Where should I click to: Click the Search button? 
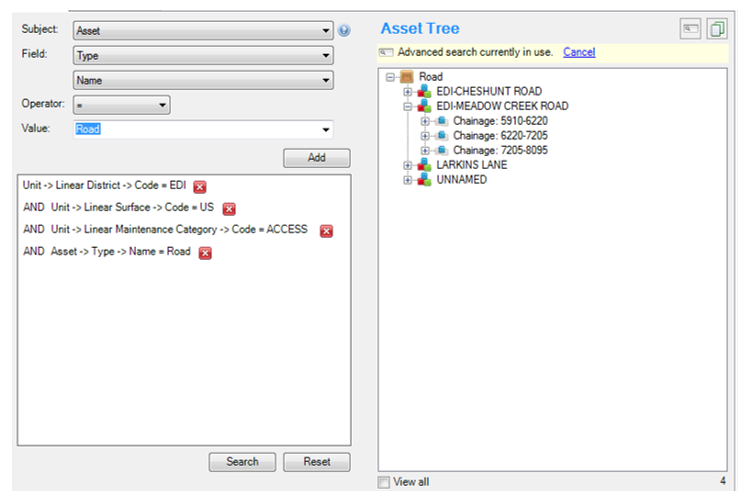point(242,462)
